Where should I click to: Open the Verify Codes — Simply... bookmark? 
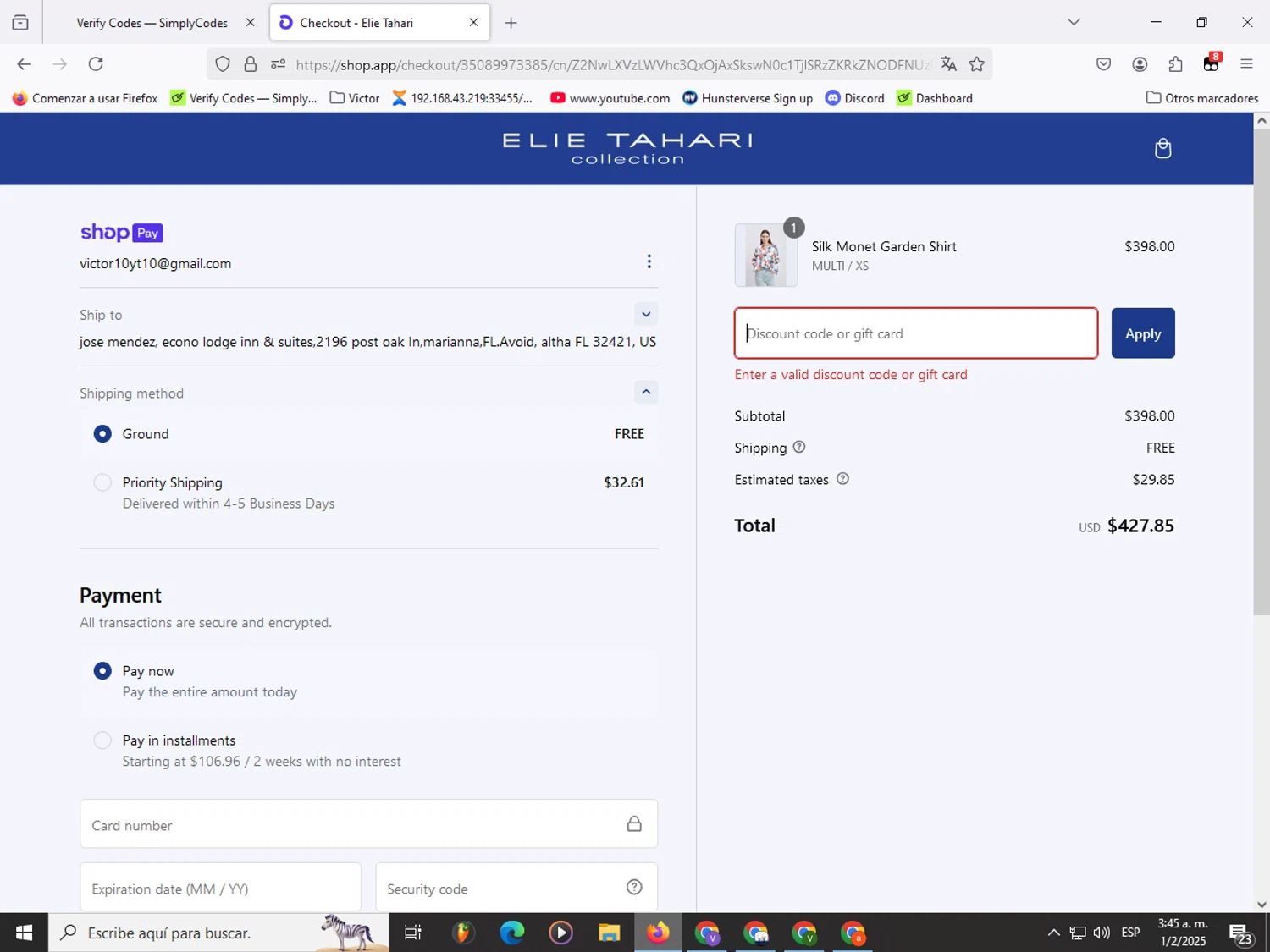pyautogui.click(x=244, y=98)
